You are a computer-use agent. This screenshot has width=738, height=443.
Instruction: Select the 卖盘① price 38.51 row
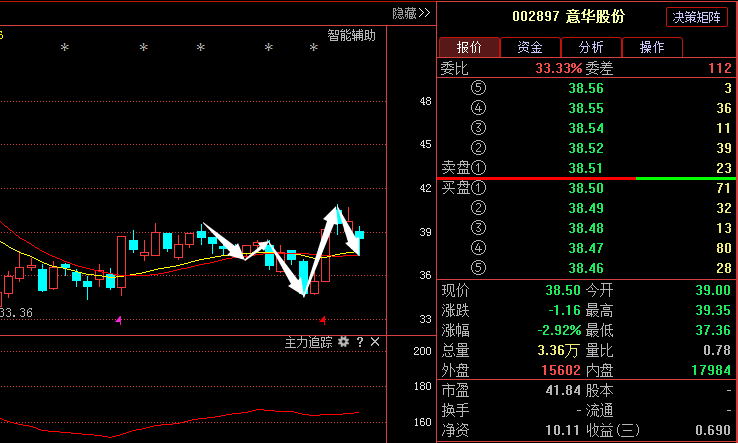pos(586,168)
